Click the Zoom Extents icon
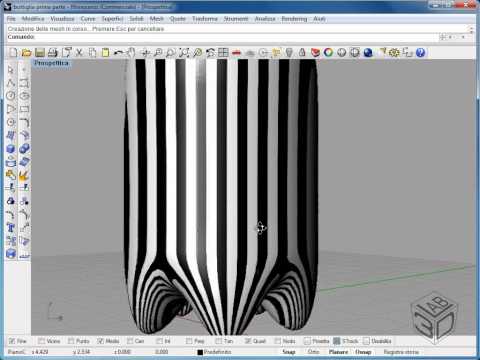Viewport: 480px width, 360px height. point(184,52)
